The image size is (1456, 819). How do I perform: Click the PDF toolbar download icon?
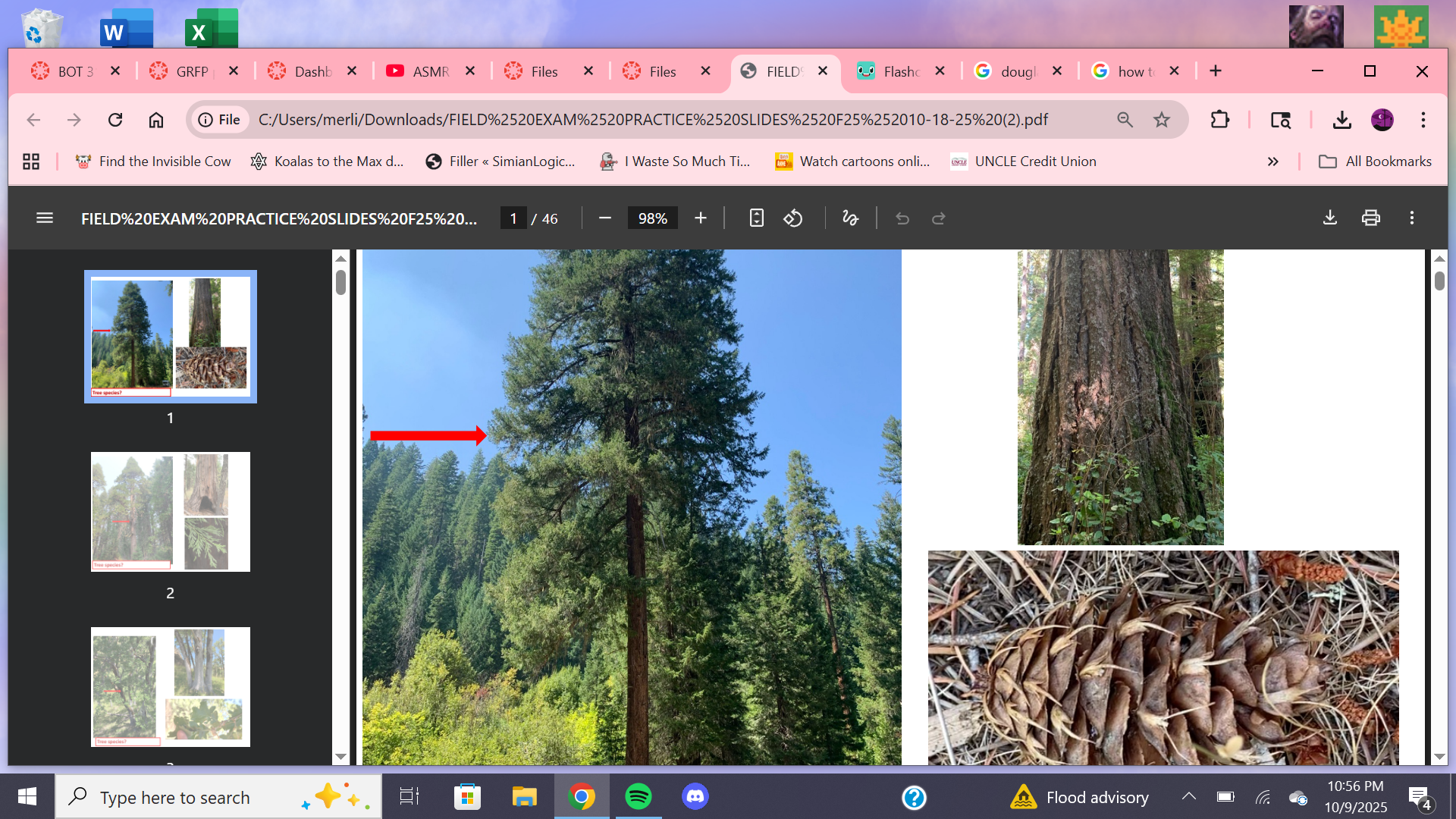pos(1329,218)
